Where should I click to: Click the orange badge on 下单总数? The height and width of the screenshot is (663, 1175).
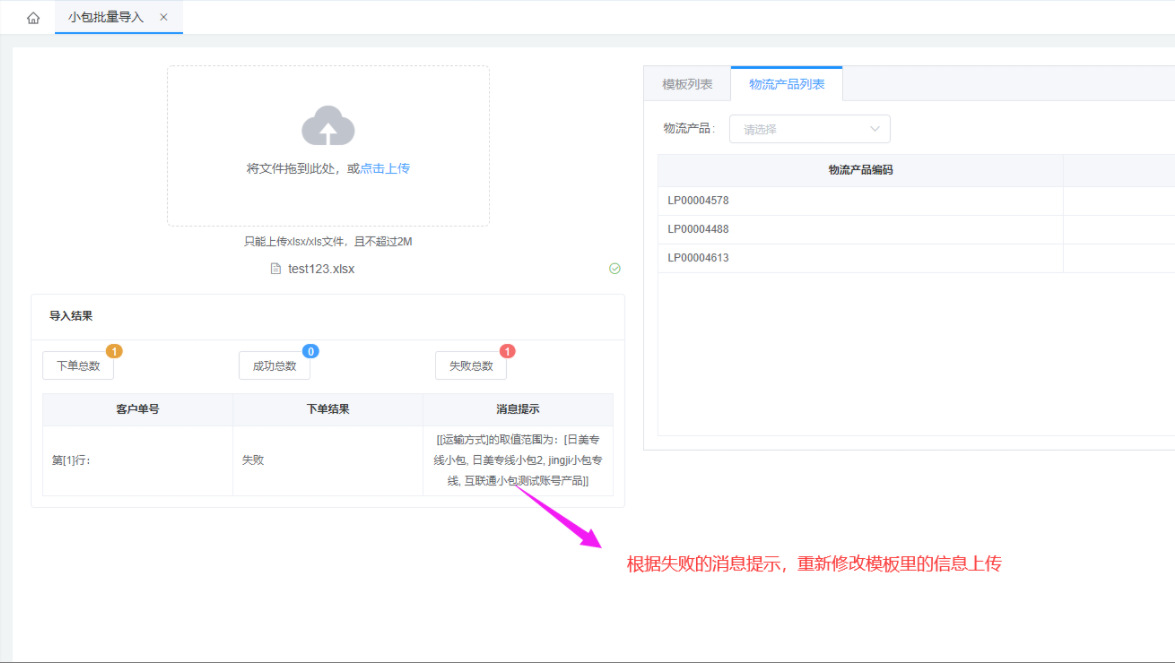click(x=114, y=351)
